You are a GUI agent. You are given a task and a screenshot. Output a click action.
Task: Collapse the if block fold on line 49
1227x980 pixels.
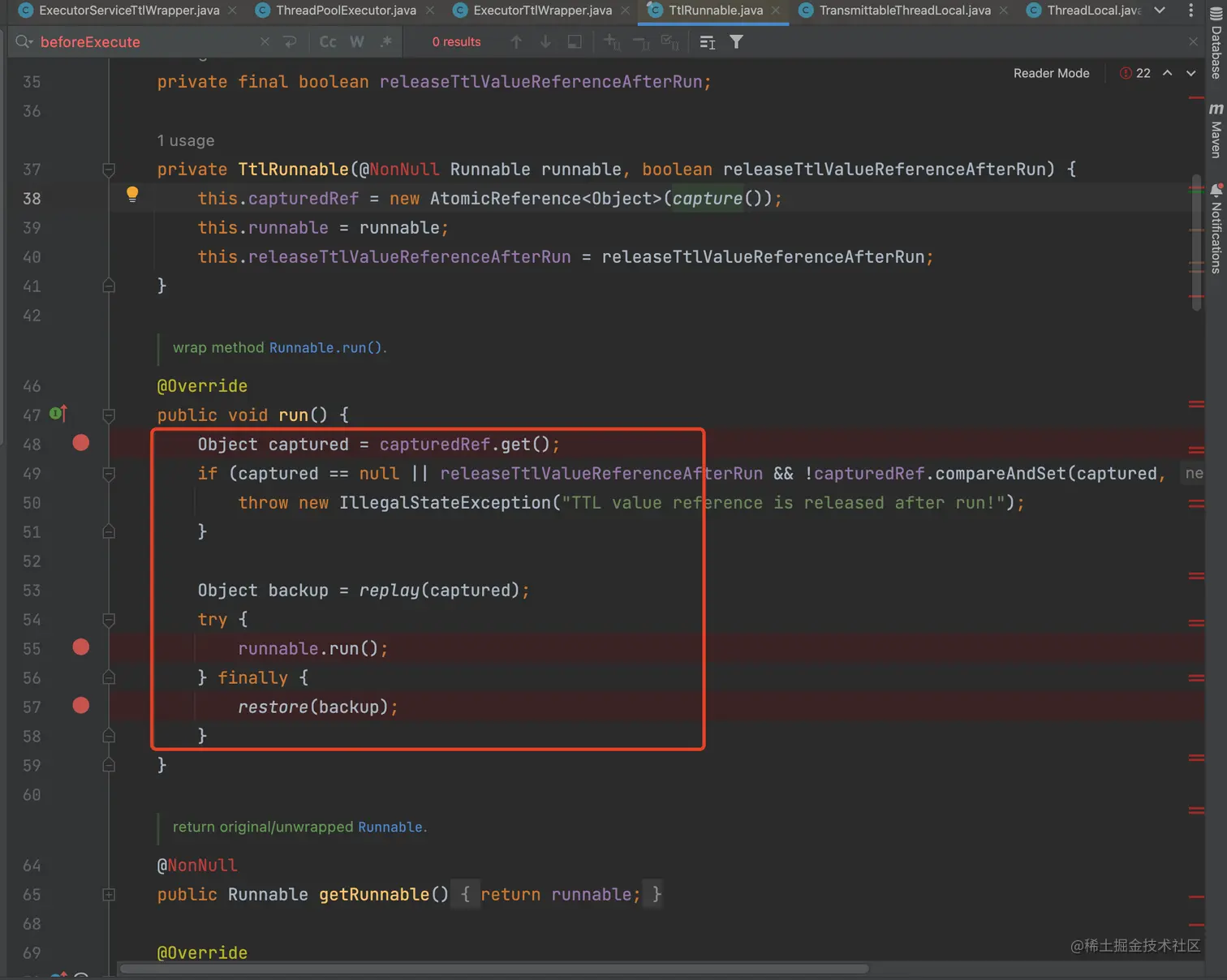(x=109, y=474)
